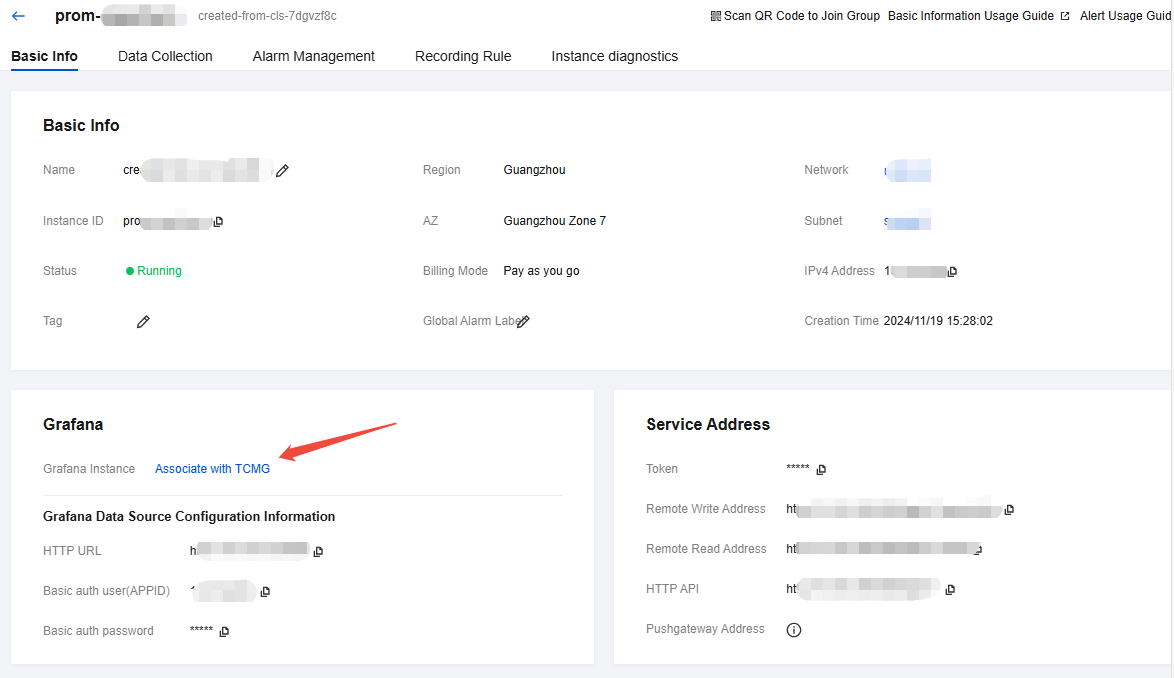This screenshot has width=1174, height=678.
Task: Copy the Grafana HTTP URL
Action: tap(318, 551)
